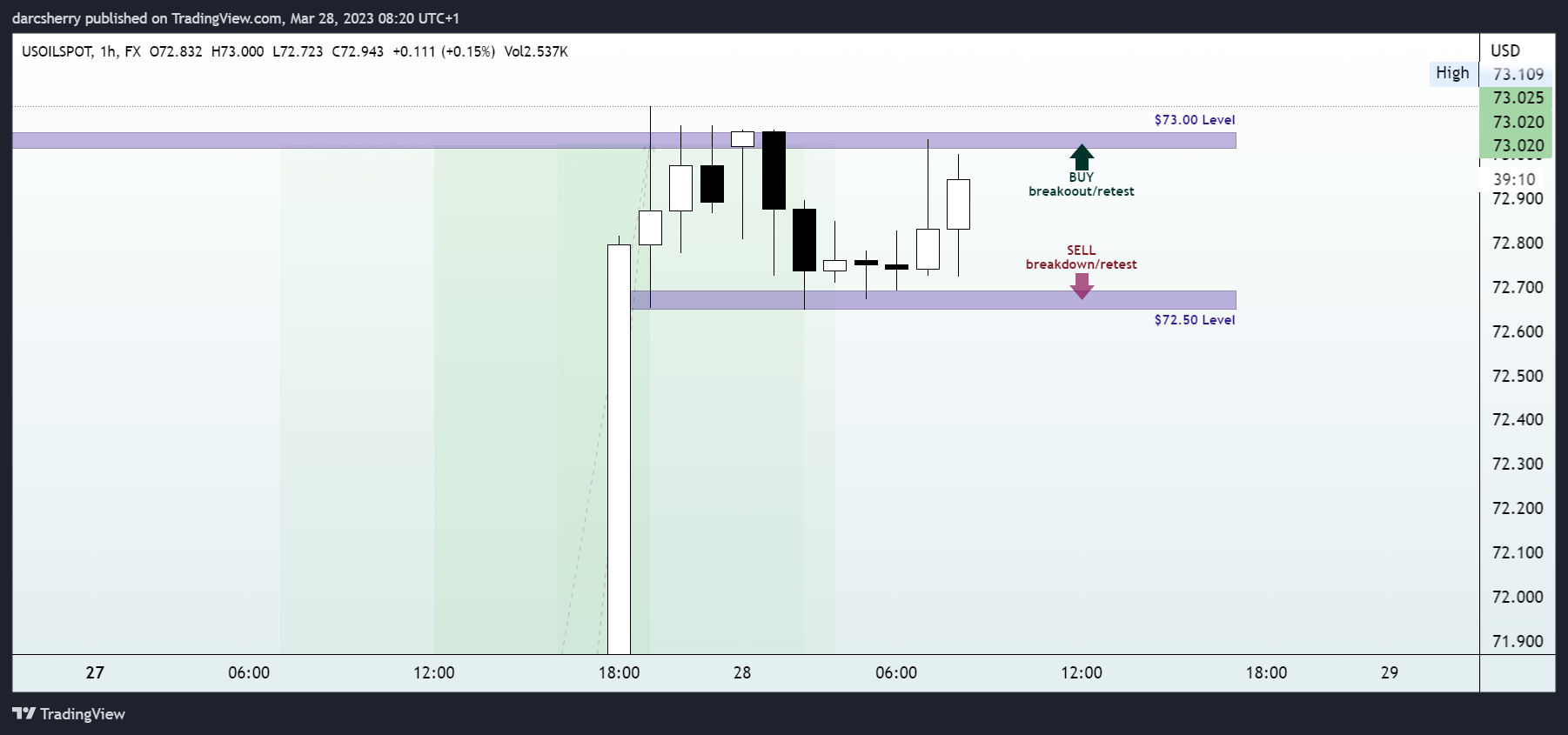
Task: Click the date 28 label on time axis
Action: point(742,672)
